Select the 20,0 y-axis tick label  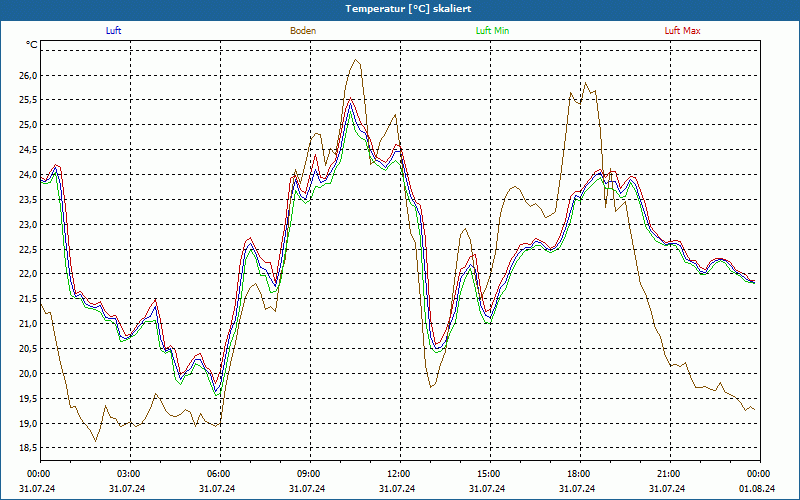click(x=27, y=374)
